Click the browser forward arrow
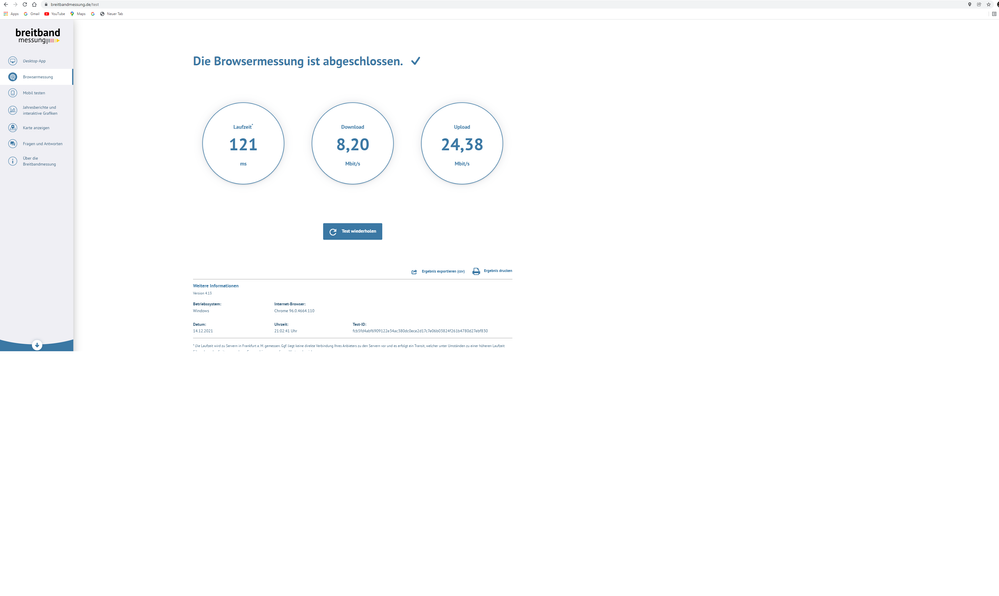This screenshot has width=999, height=596. point(15,4)
